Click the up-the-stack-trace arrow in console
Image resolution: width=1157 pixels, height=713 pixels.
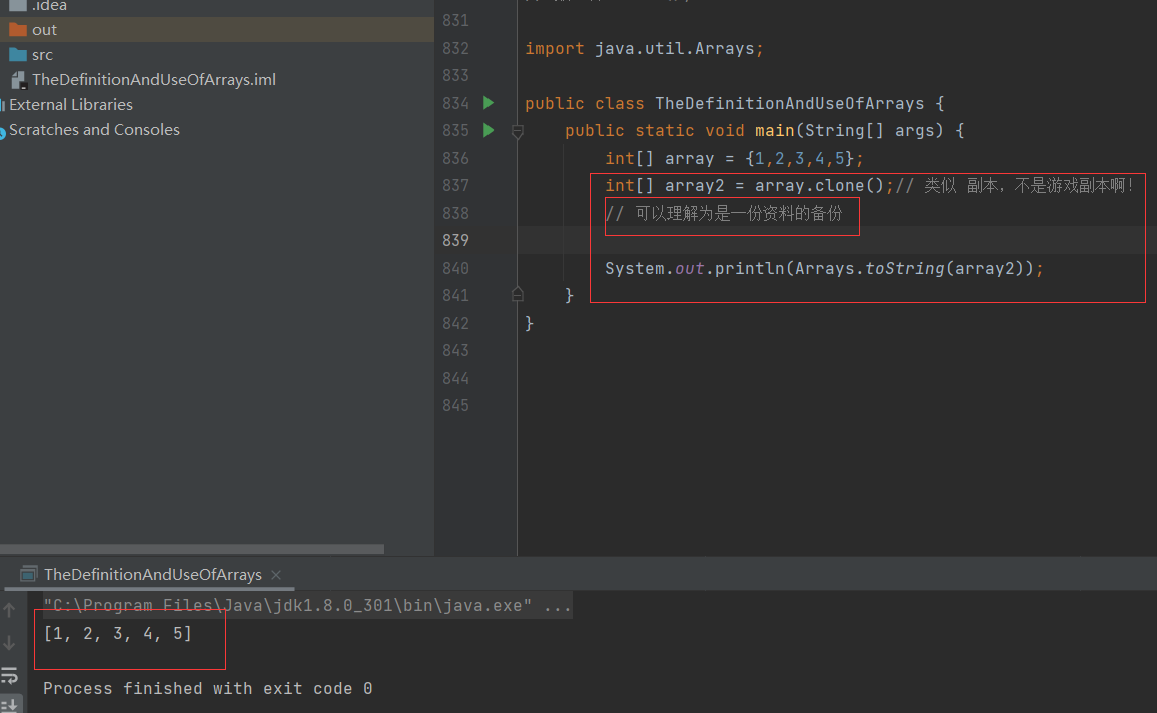(x=10, y=610)
